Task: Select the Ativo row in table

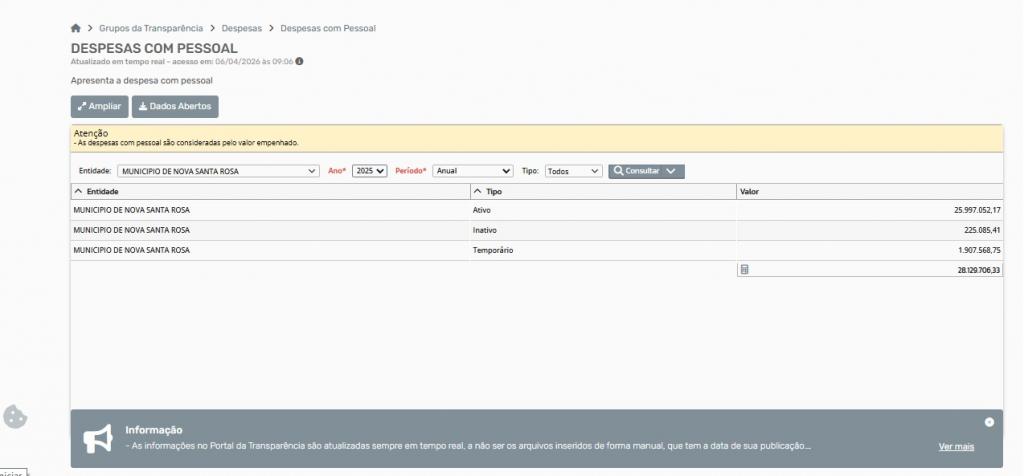Action: pos(480,210)
